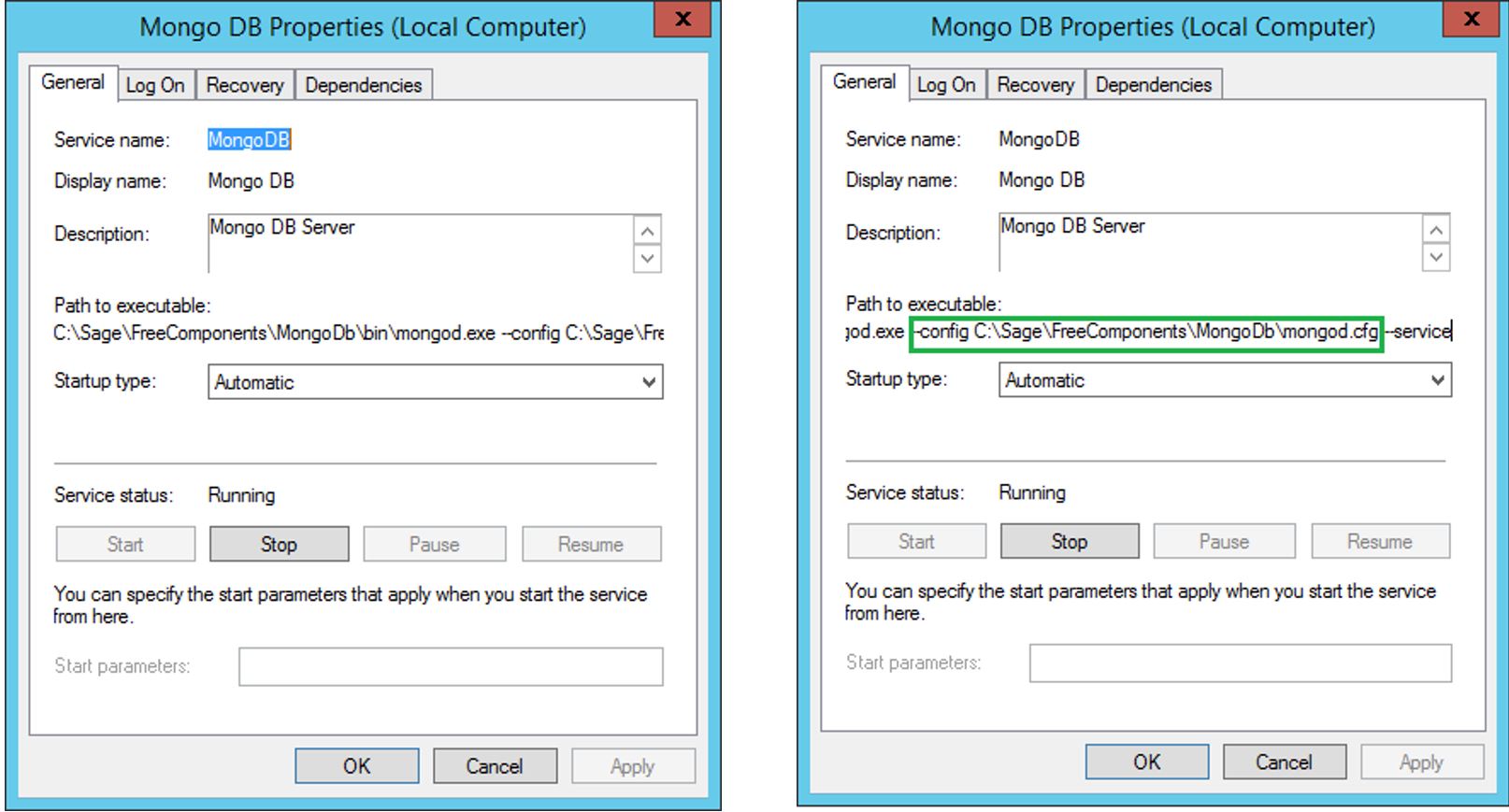1509x812 pixels.
Task: Click Start button in left dialog
Action: click(125, 544)
